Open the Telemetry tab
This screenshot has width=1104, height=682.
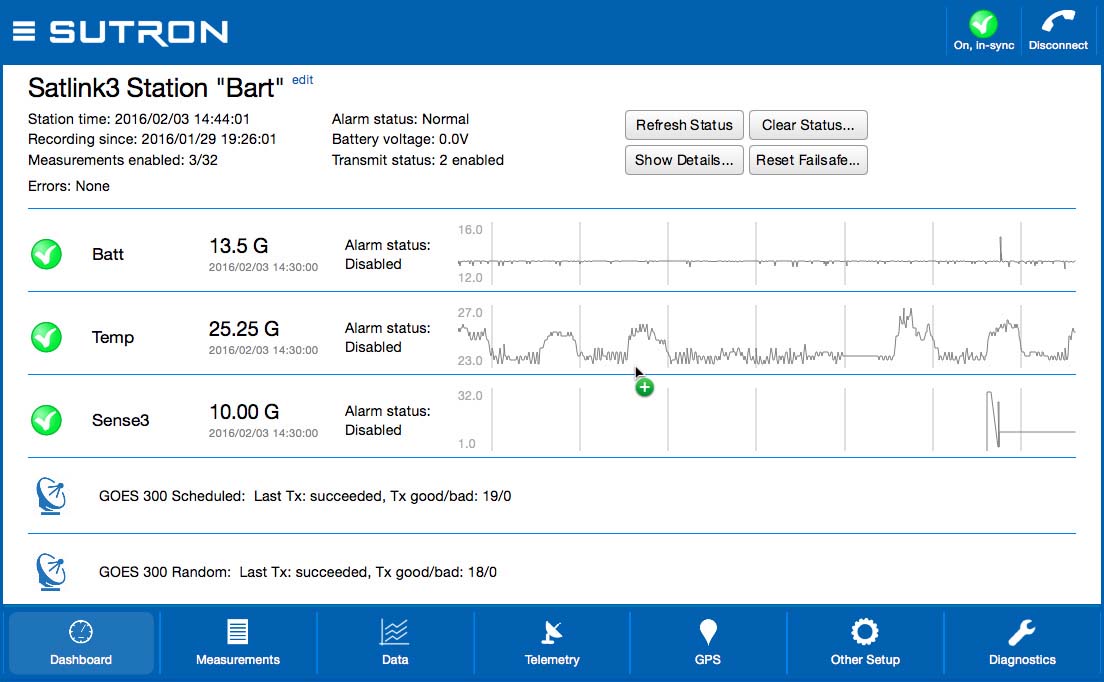[552, 643]
